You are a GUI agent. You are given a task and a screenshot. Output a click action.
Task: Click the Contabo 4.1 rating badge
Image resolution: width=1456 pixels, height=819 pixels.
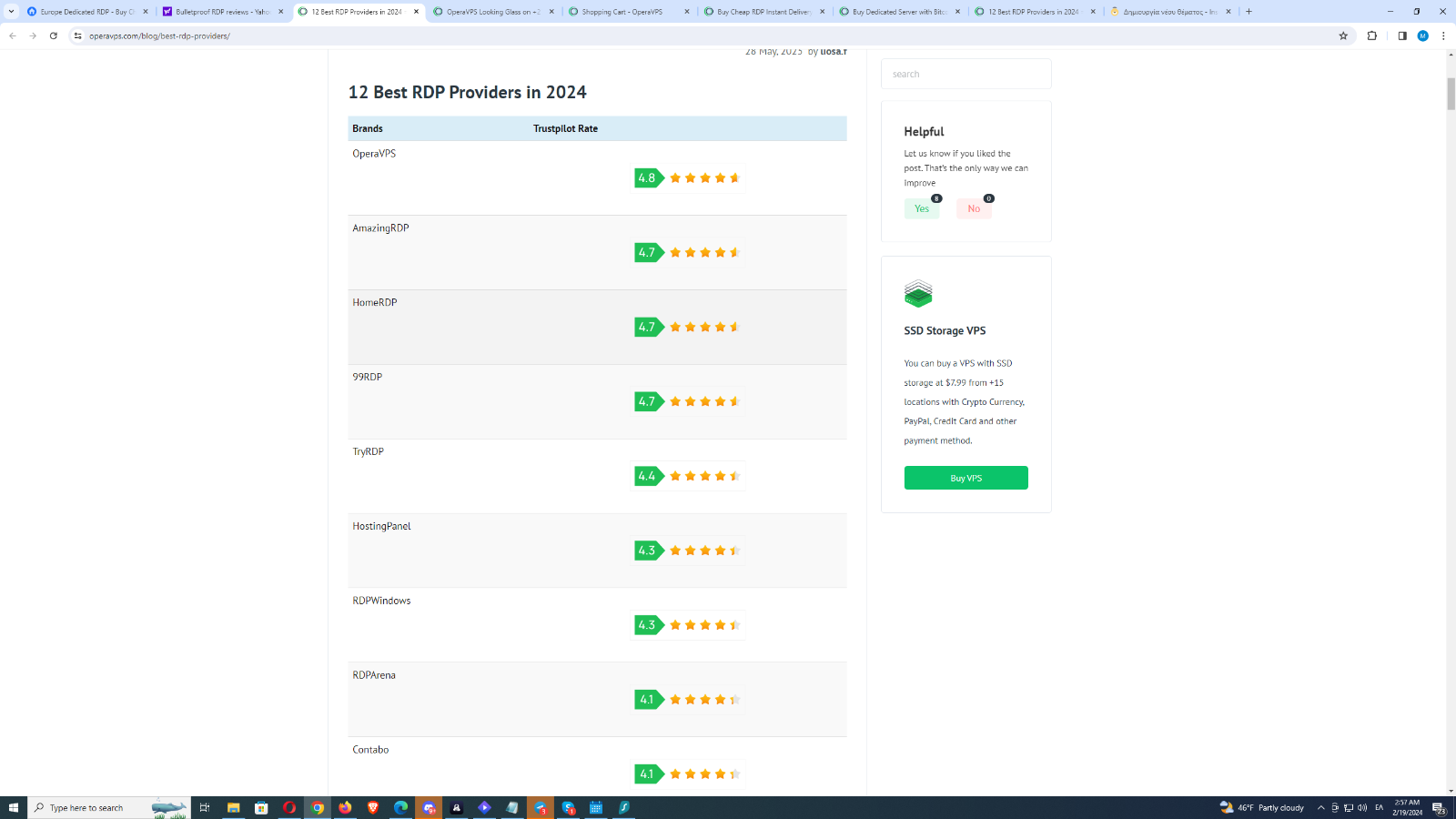tap(650, 774)
